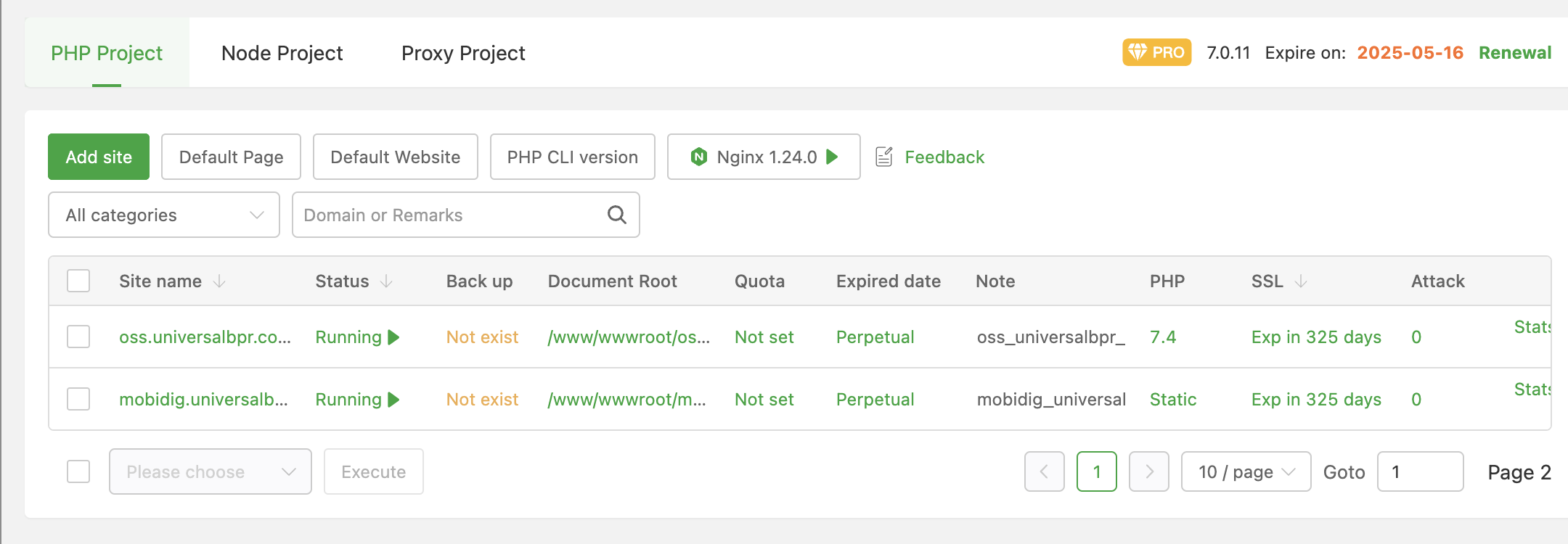Switch to the Node Project tab
The width and height of the screenshot is (1568, 544).
click(282, 53)
